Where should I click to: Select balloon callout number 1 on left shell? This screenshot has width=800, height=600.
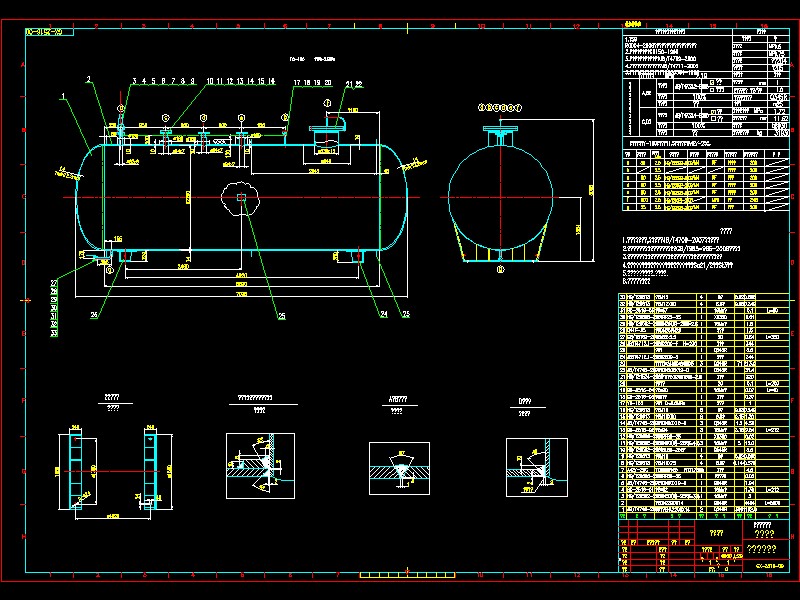[x=63, y=95]
